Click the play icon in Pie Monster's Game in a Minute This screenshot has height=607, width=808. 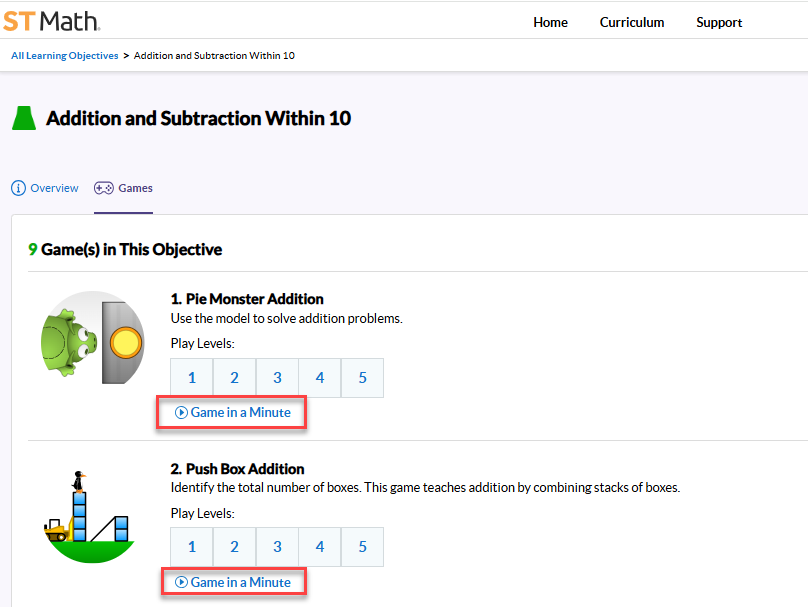(x=182, y=412)
